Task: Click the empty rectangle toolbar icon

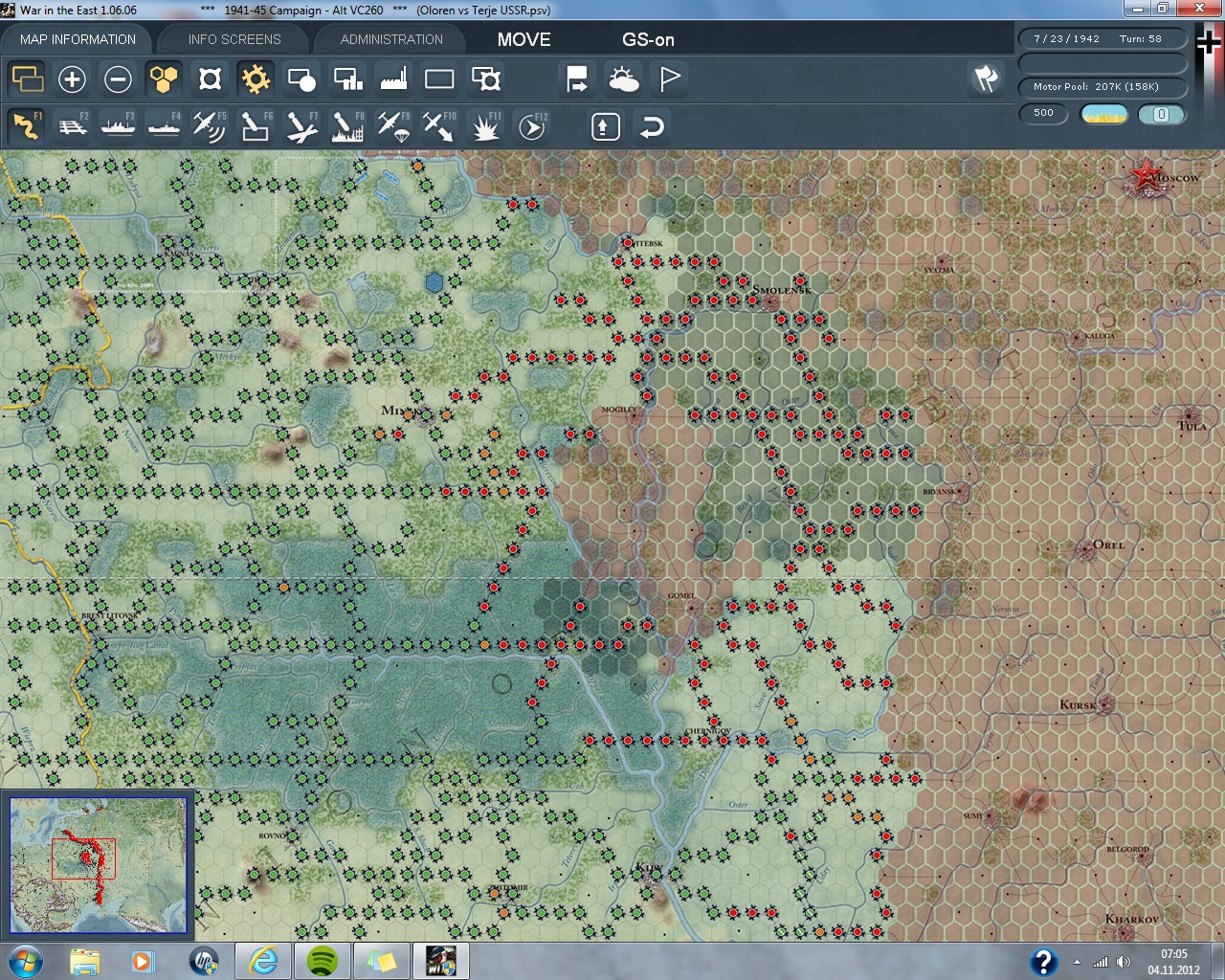Action: (439, 78)
